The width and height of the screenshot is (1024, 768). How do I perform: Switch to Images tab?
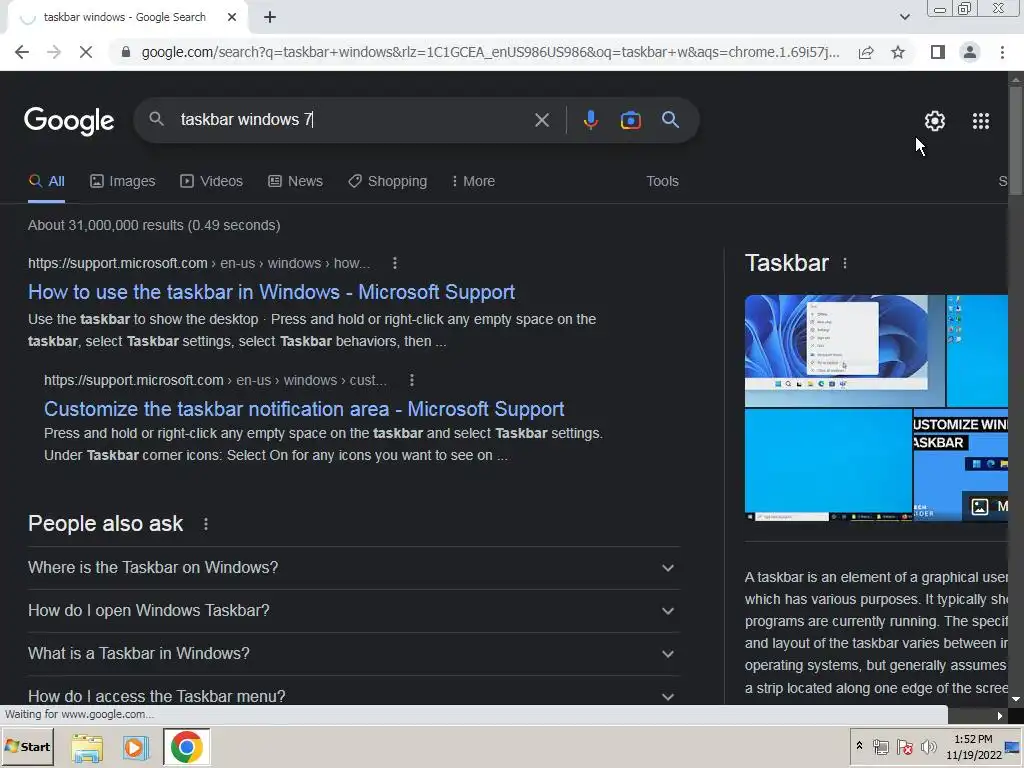point(123,182)
